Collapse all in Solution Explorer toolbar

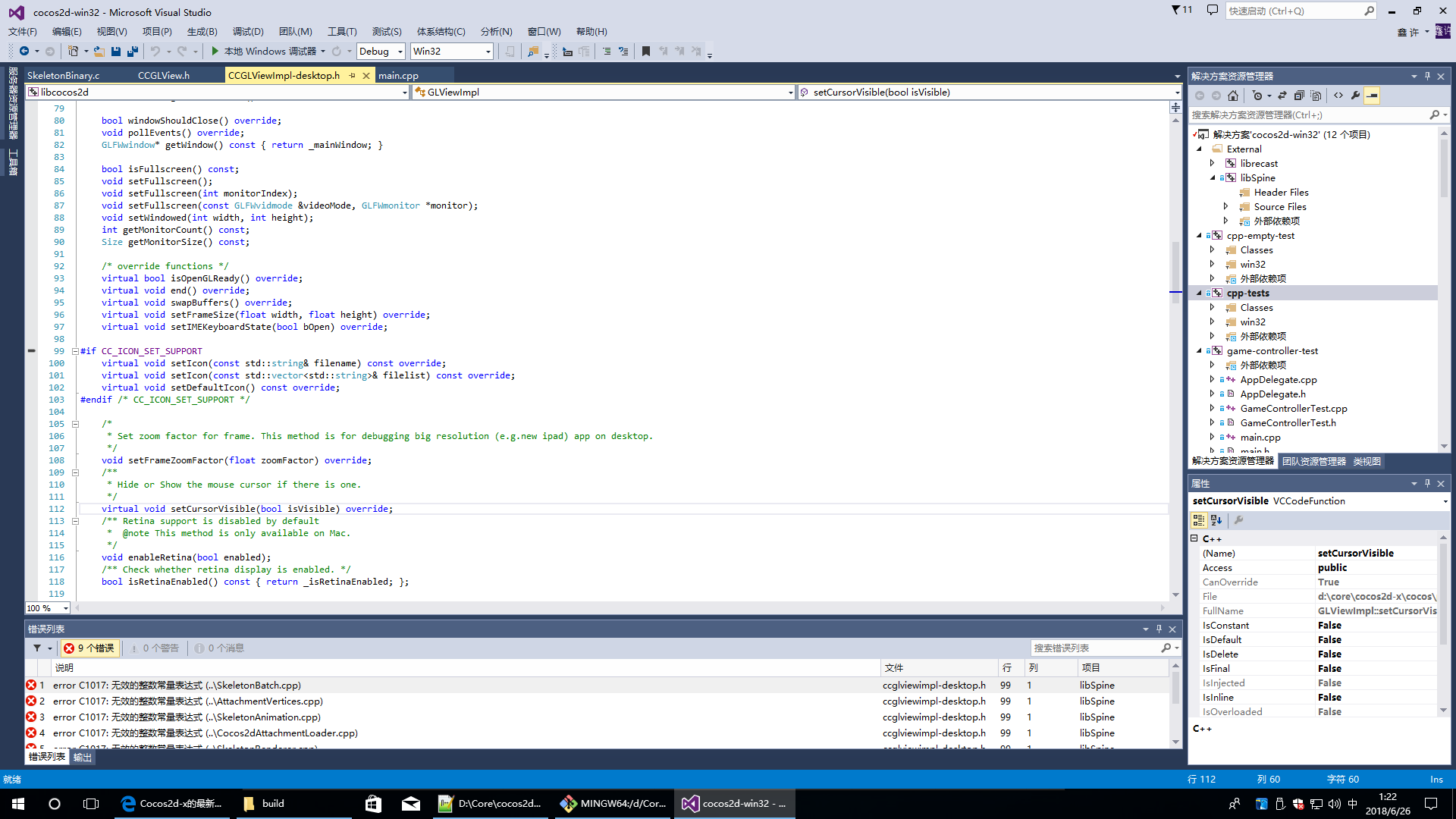1298,96
